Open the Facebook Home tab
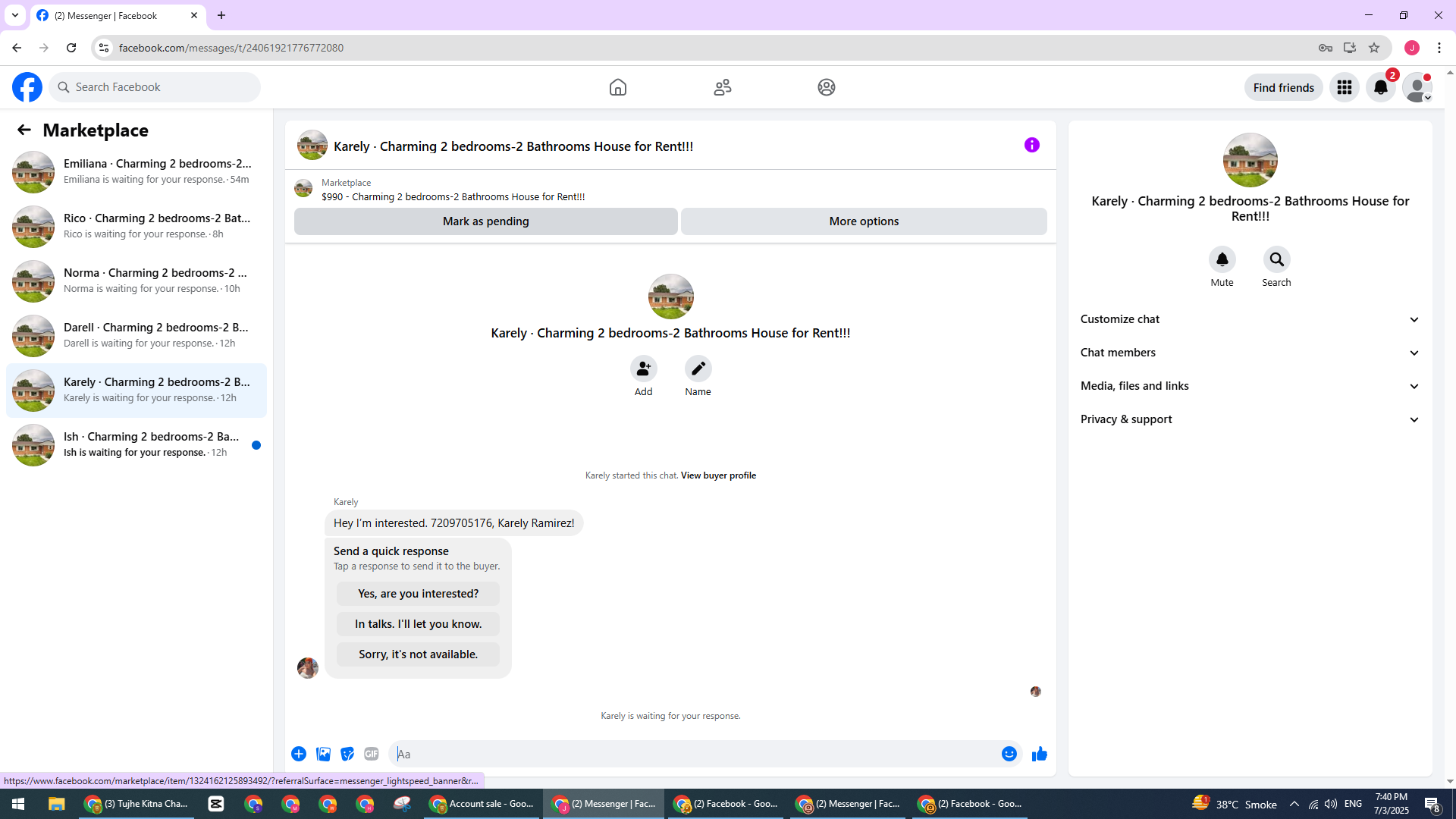Image resolution: width=1456 pixels, height=819 pixels. pos(617,87)
